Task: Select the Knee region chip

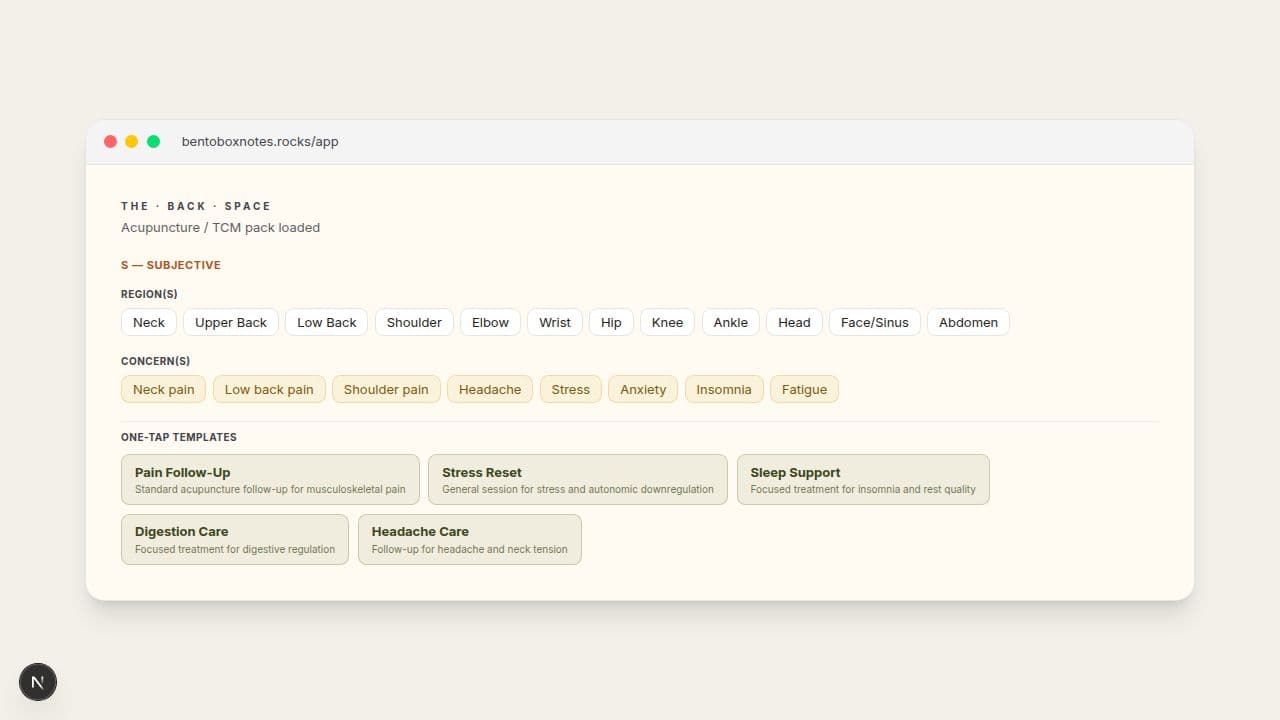Action: pyautogui.click(x=667, y=322)
